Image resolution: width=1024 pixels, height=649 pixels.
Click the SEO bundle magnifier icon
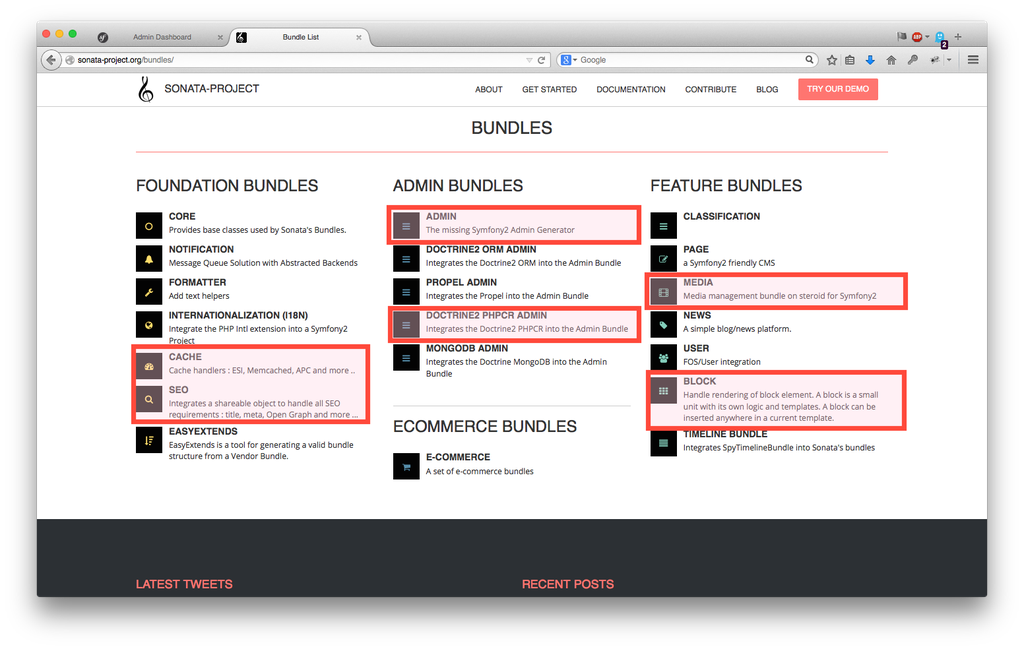[x=149, y=399]
